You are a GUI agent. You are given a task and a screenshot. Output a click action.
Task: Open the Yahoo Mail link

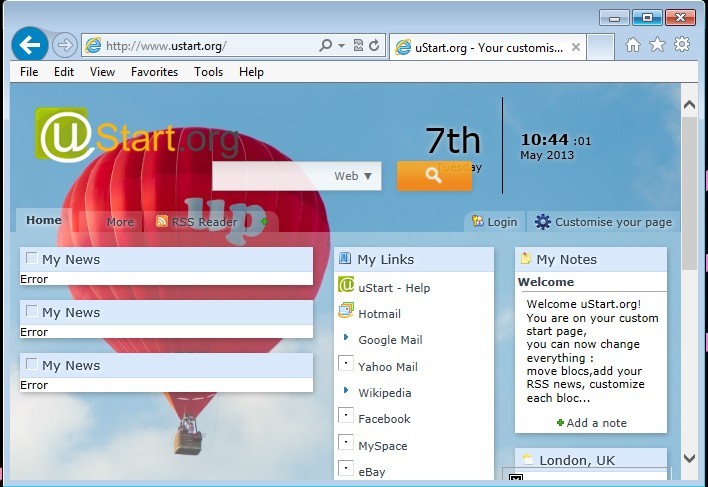point(387,366)
